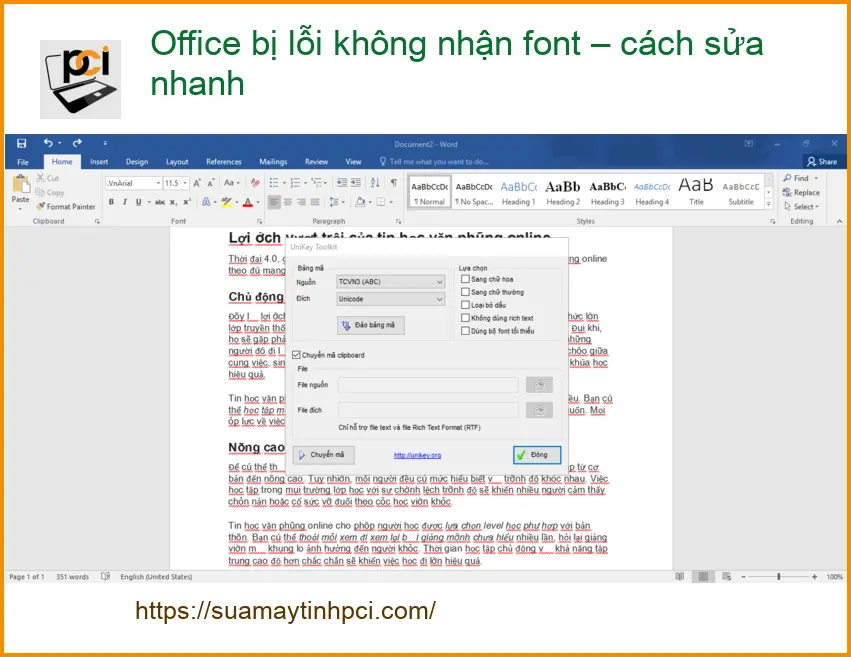Clear all formatting
Screen dimensions: 851x657
[255, 183]
